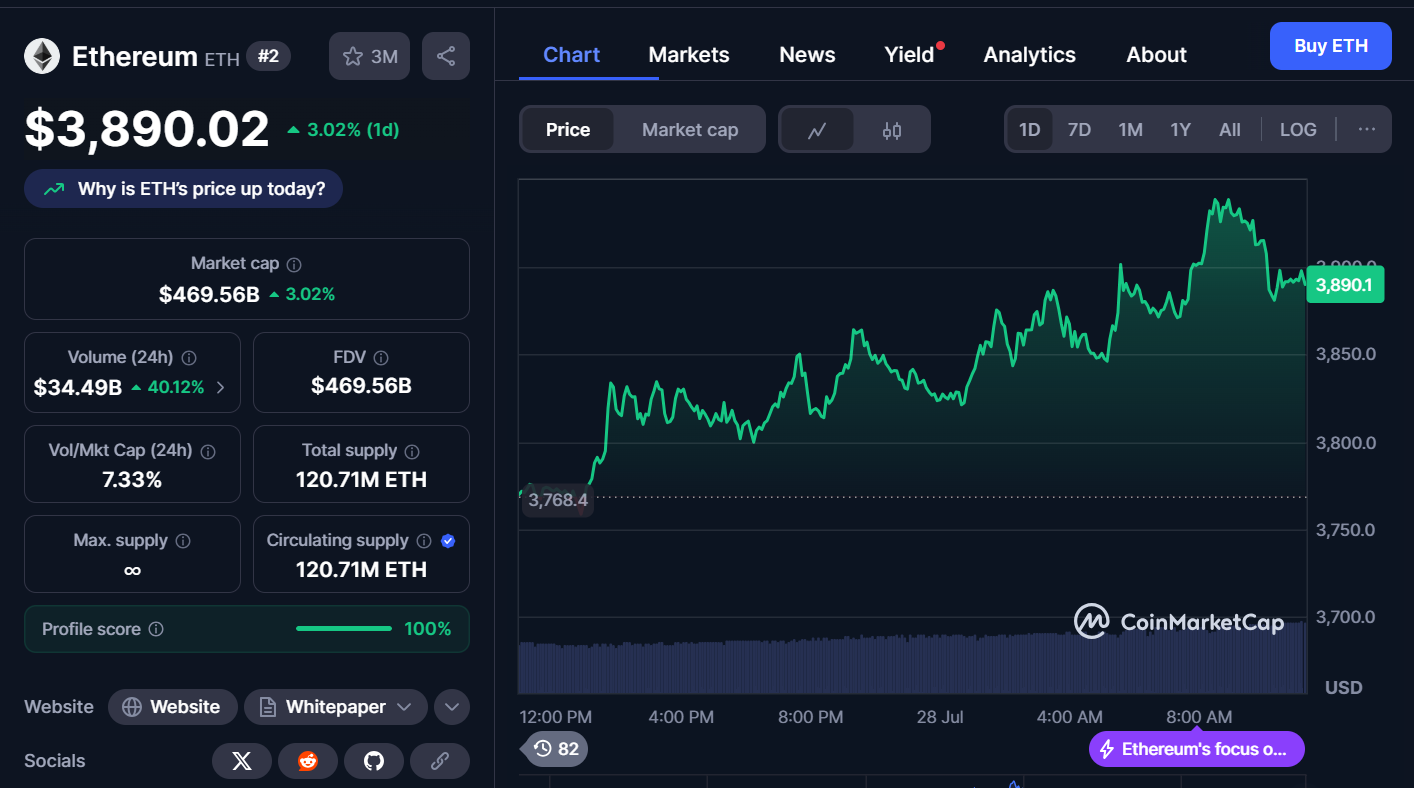Open the FDV info icon
The width and height of the screenshot is (1414, 788).
(x=381, y=358)
